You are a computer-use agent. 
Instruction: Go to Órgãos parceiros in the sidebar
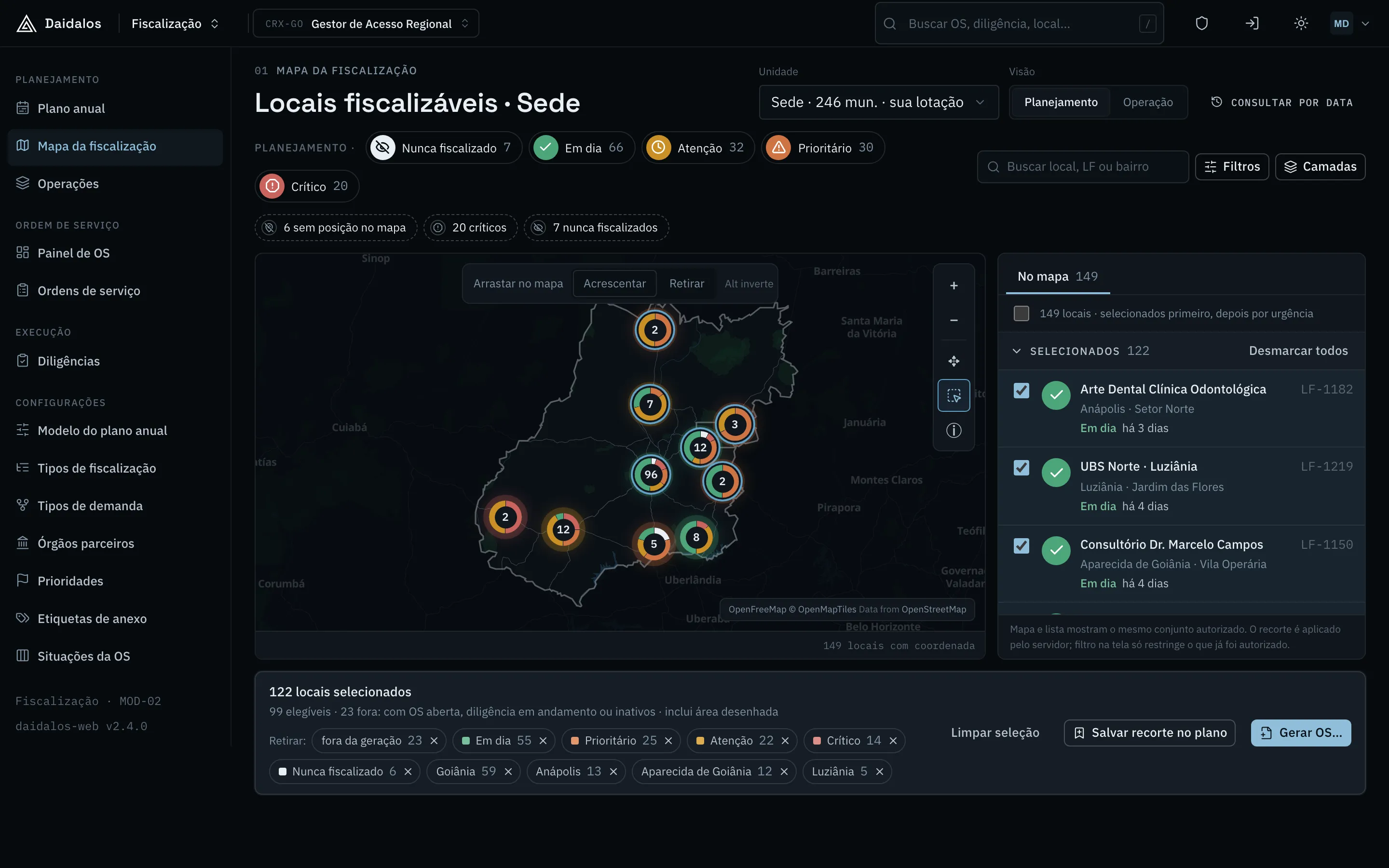point(115,543)
